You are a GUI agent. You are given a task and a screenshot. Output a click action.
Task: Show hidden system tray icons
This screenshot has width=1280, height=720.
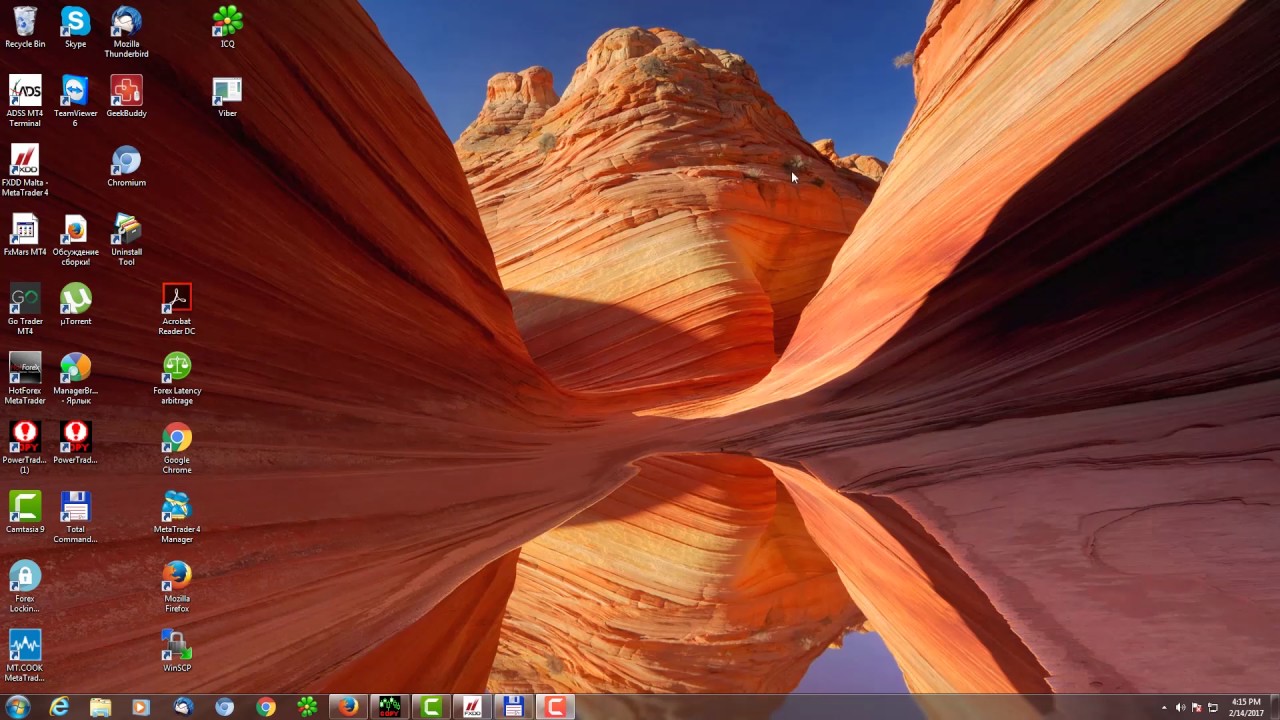tap(1163, 708)
